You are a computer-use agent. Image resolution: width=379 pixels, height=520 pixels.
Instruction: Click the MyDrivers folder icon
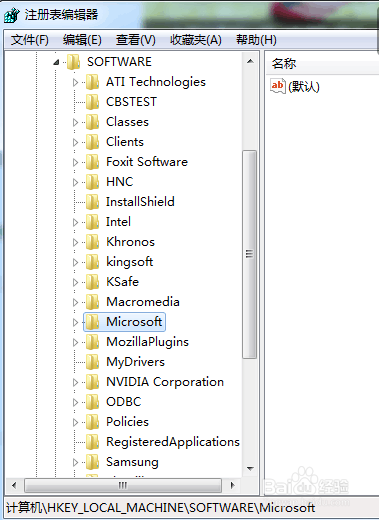(x=92, y=362)
